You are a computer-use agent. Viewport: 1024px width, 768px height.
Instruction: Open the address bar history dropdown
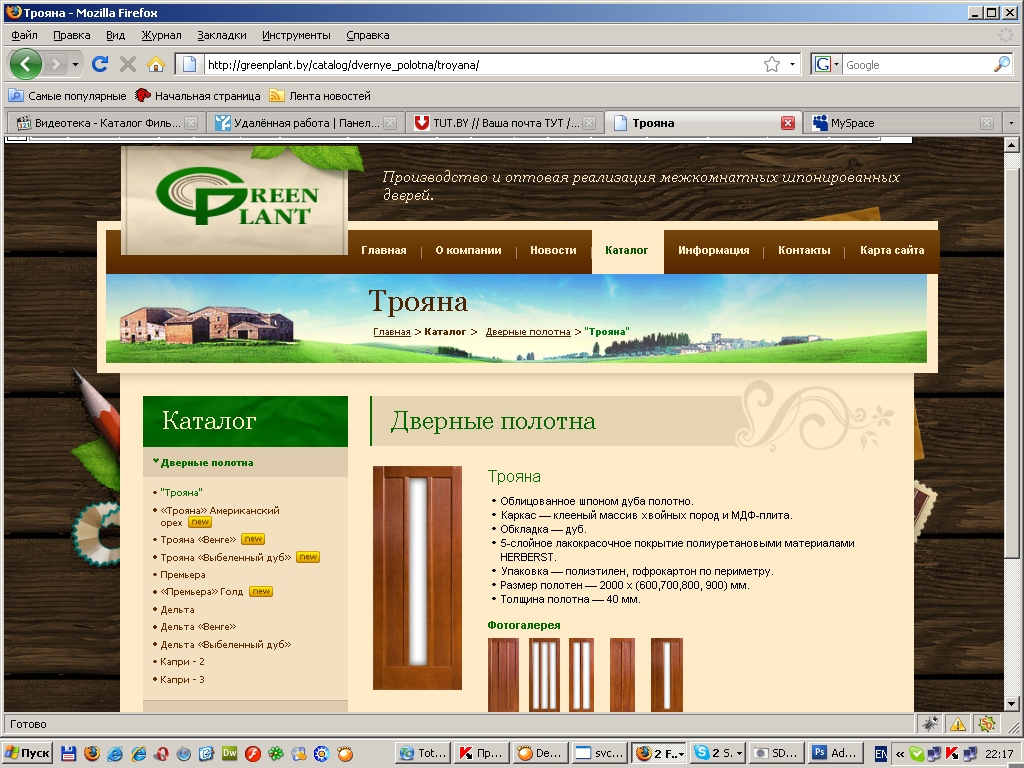[792, 64]
